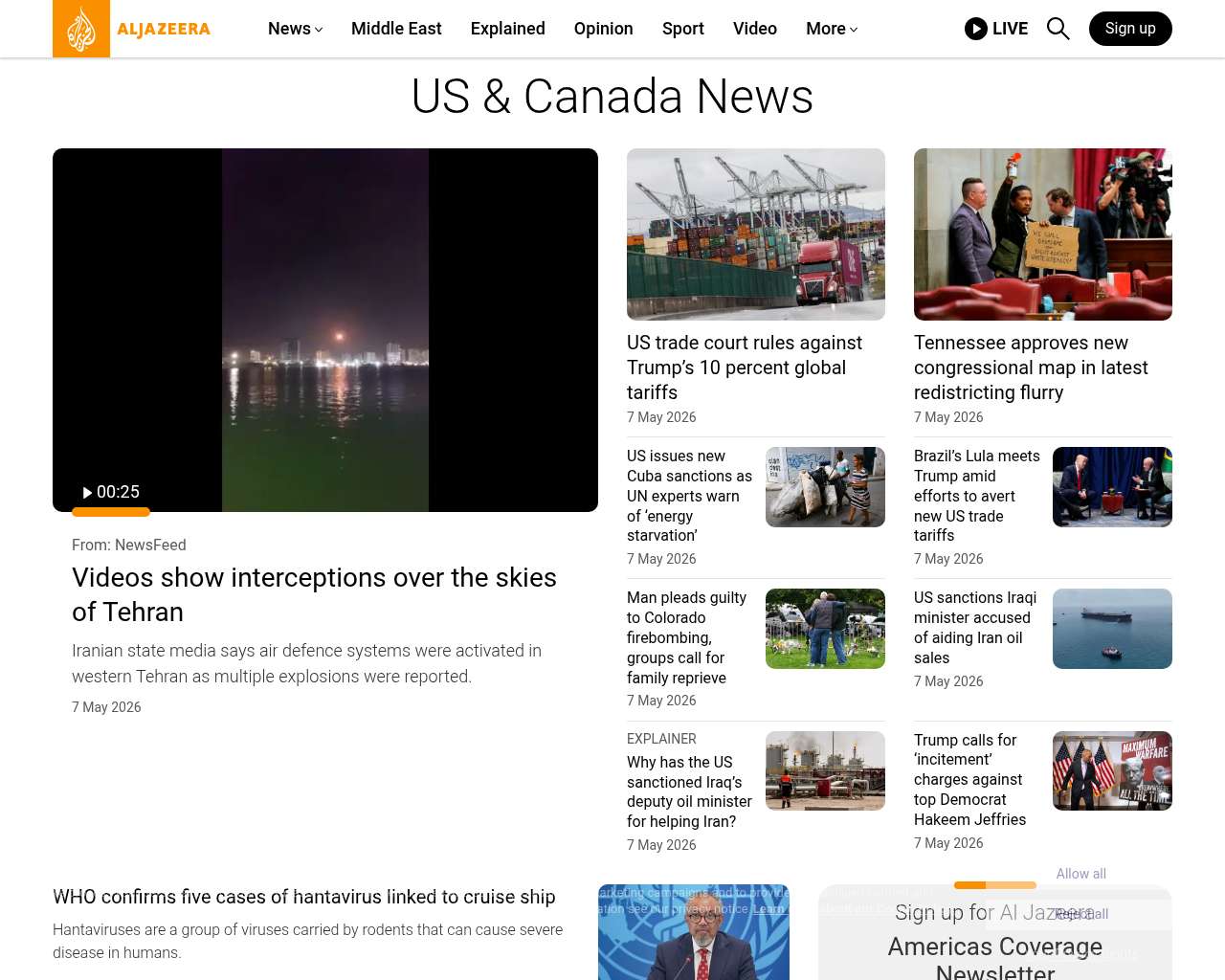The width and height of the screenshot is (1225, 980).
Task: Expand the News dropdown chevron
Action: pyautogui.click(x=319, y=30)
